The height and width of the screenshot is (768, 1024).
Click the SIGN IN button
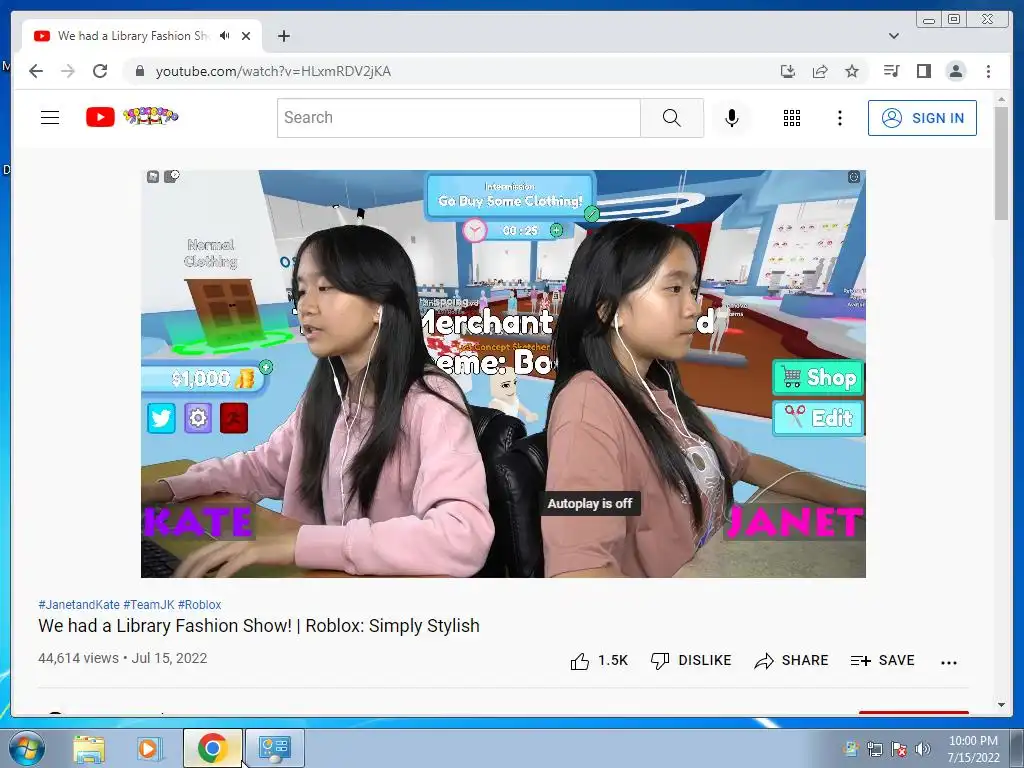point(922,118)
